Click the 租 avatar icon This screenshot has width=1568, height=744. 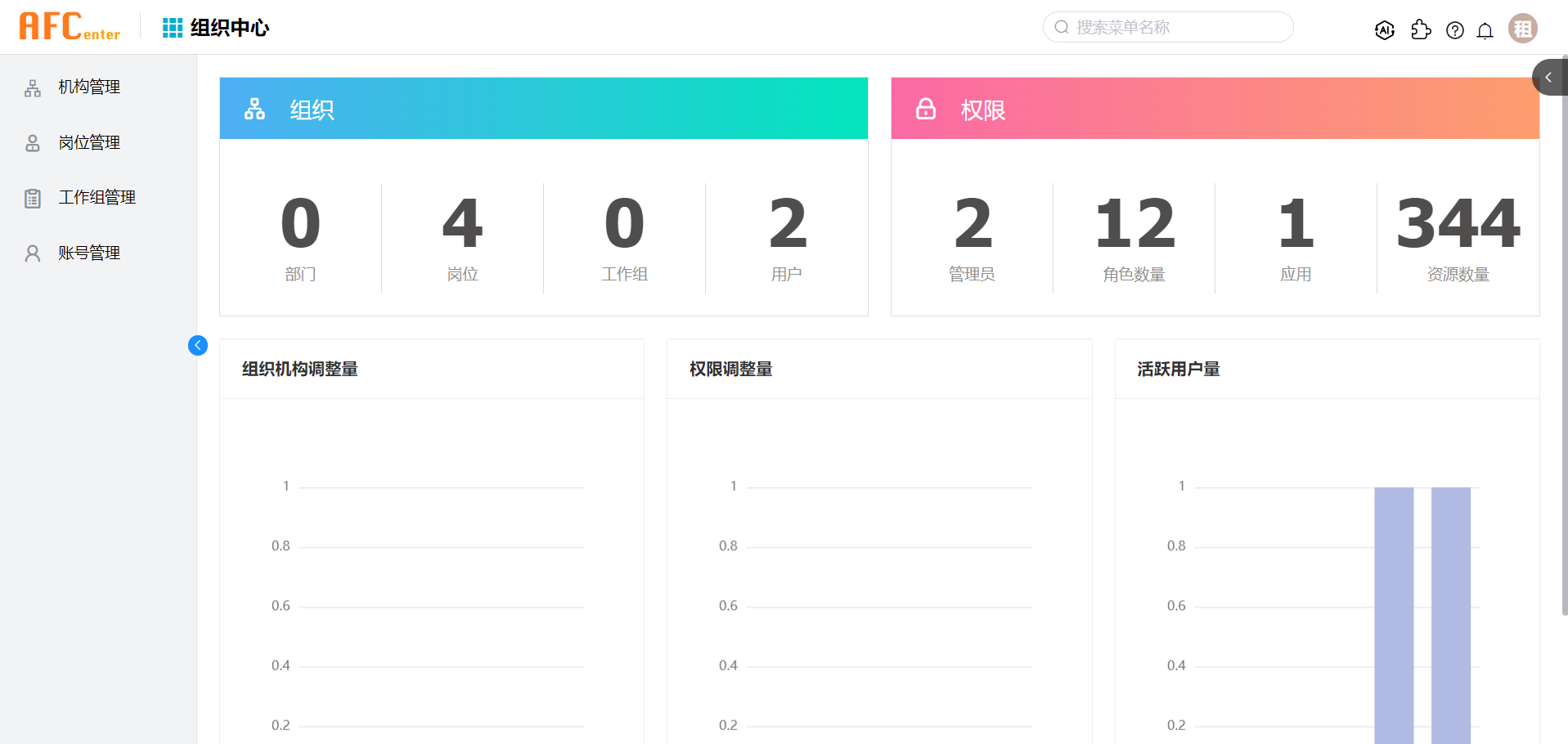coord(1522,28)
